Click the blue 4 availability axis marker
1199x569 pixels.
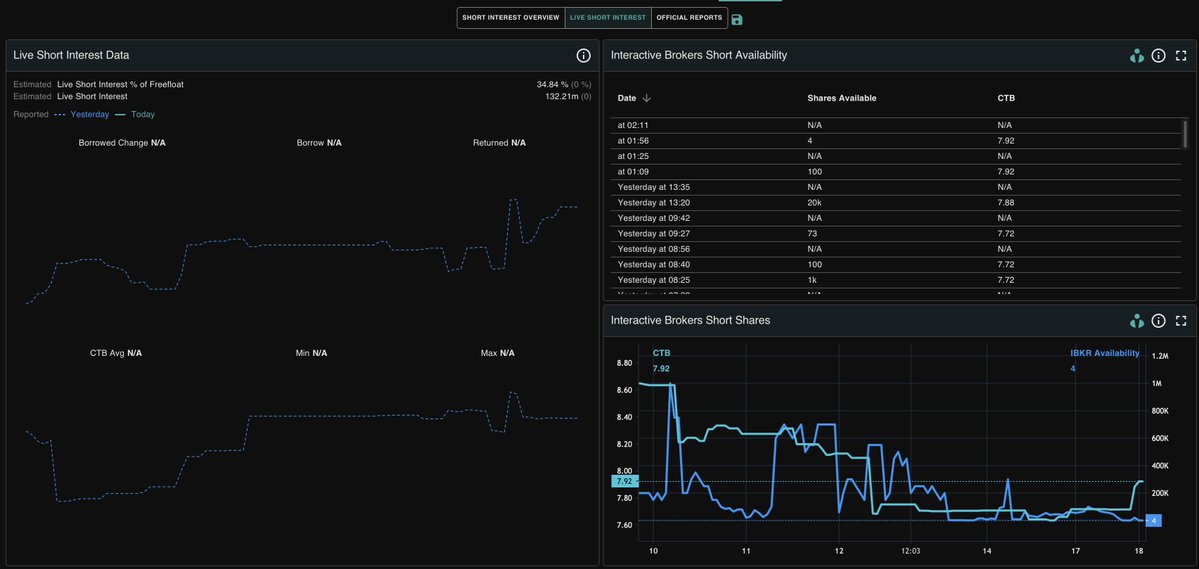1153,520
